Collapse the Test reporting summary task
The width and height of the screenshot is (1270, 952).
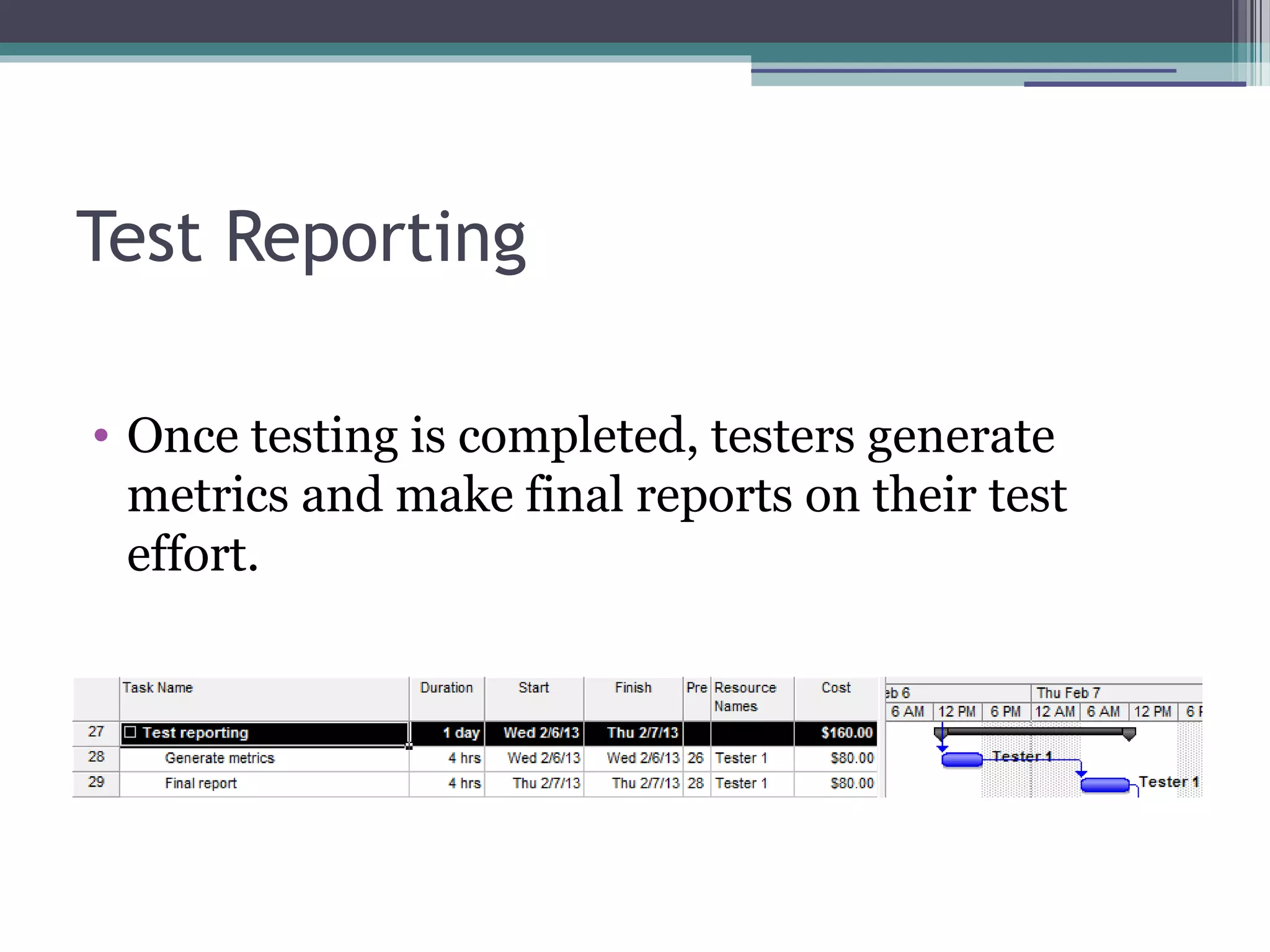pos(130,732)
